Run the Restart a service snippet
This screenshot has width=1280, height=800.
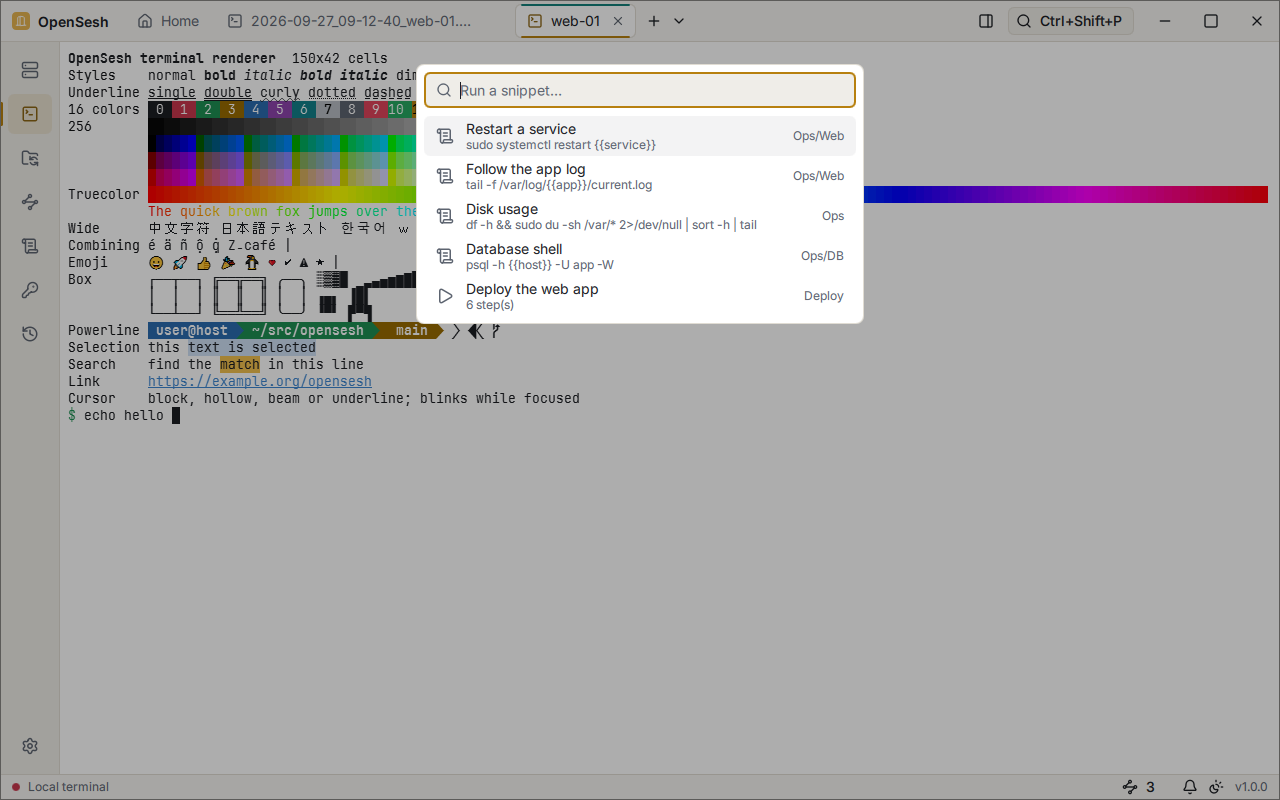pyautogui.click(x=640, y=136)
